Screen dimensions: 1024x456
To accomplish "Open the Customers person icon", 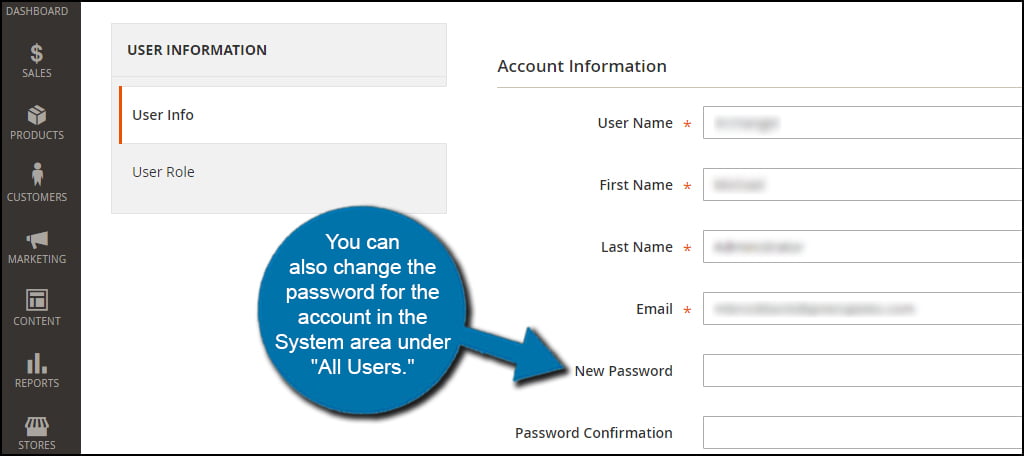I will click(x=37, y=175).
